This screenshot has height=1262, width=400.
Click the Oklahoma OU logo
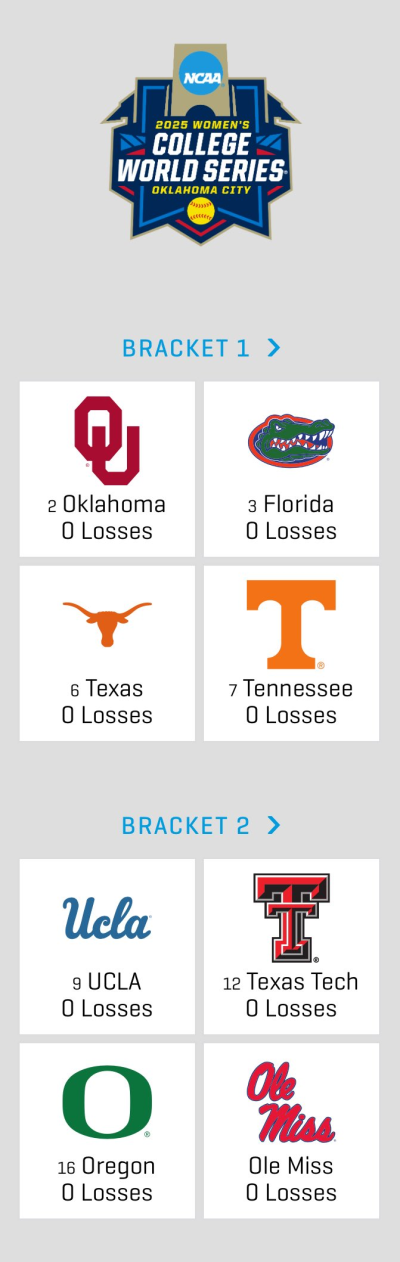coord(107,440)
